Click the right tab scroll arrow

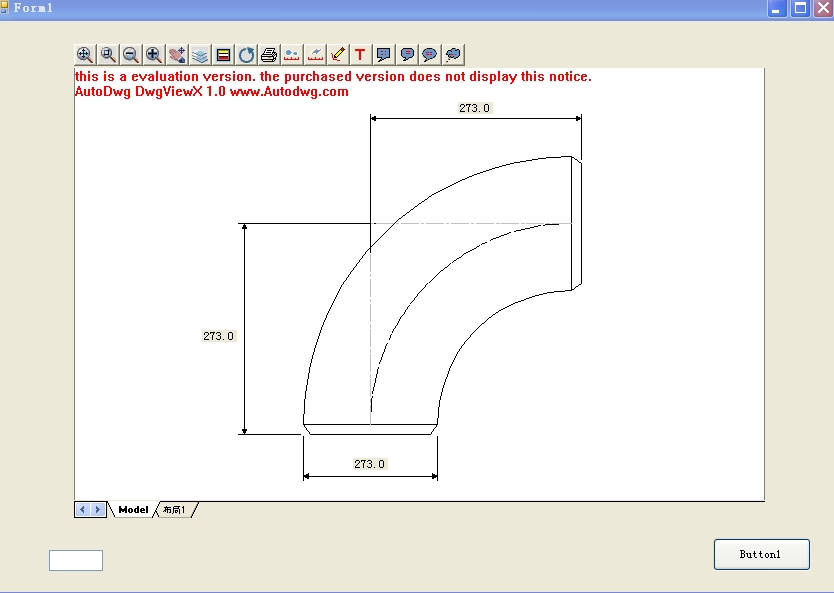click(x=97, y=510)
